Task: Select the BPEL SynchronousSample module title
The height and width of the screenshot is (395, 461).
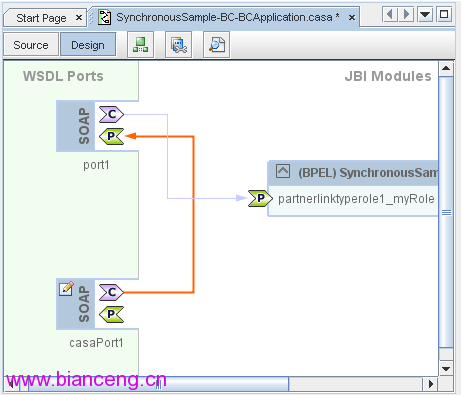Action: (x=368, y=173)
